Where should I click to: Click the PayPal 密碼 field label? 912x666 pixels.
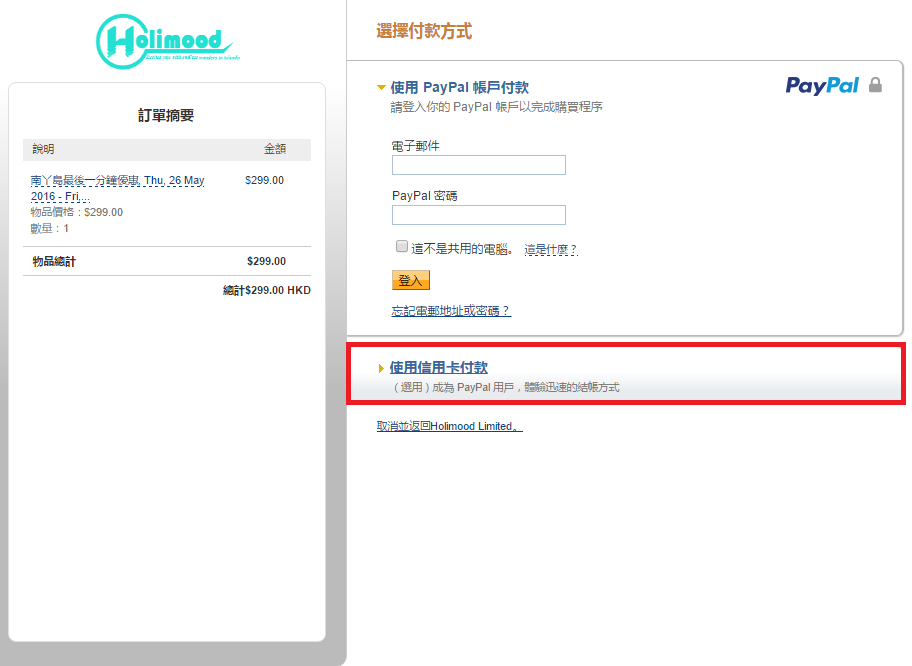click(x=424, y=196)
